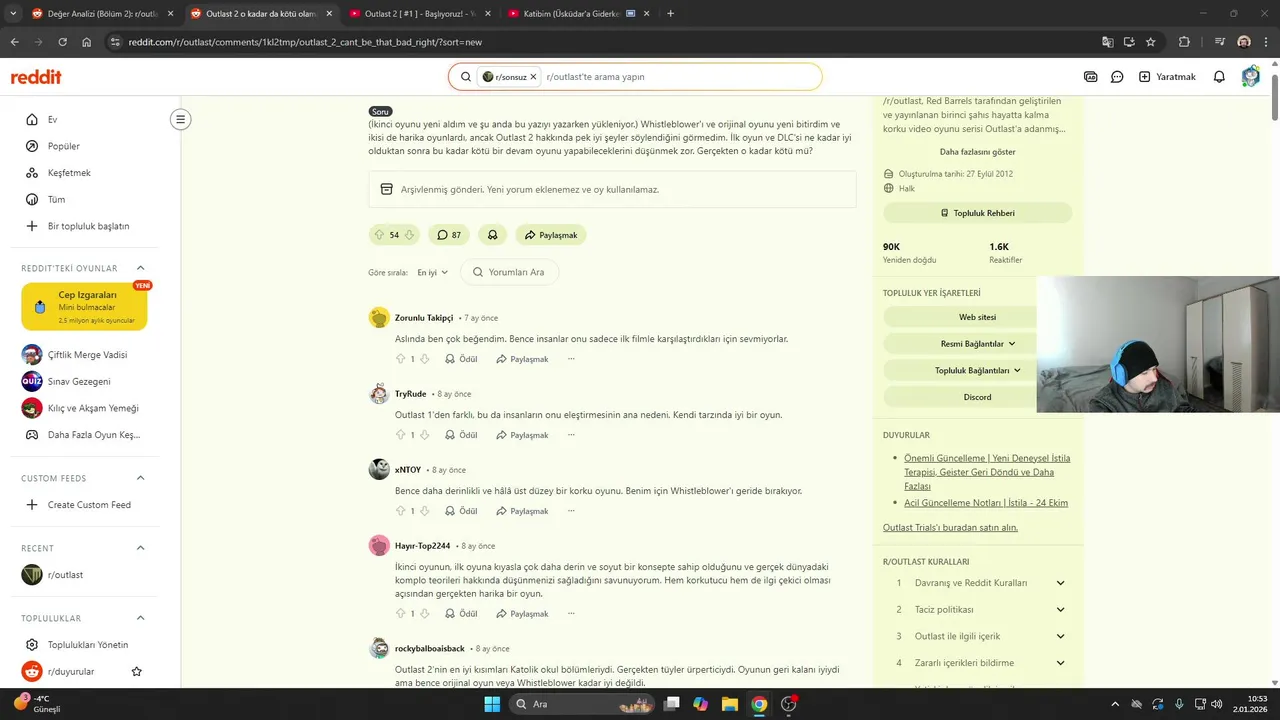Award Hayır-Top2244's comment with Ödül
1280x720 pixels.
point(461,614)
